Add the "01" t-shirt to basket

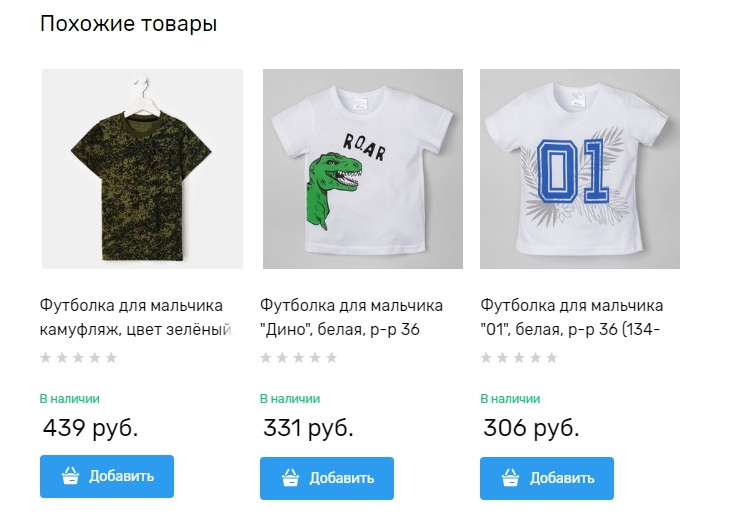pos(547,478)
